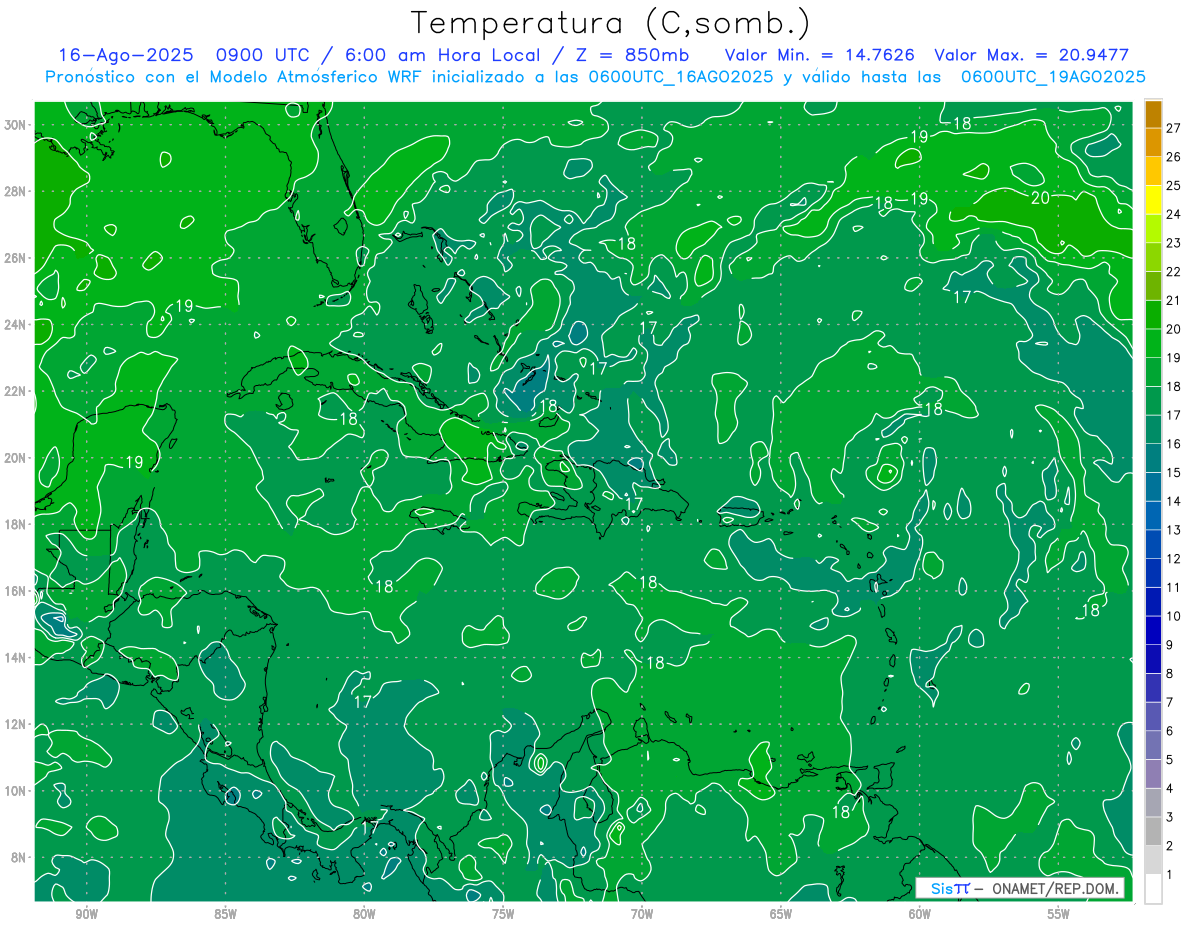
Task: Click the "1" label on the color scale
Action: 1170,875
